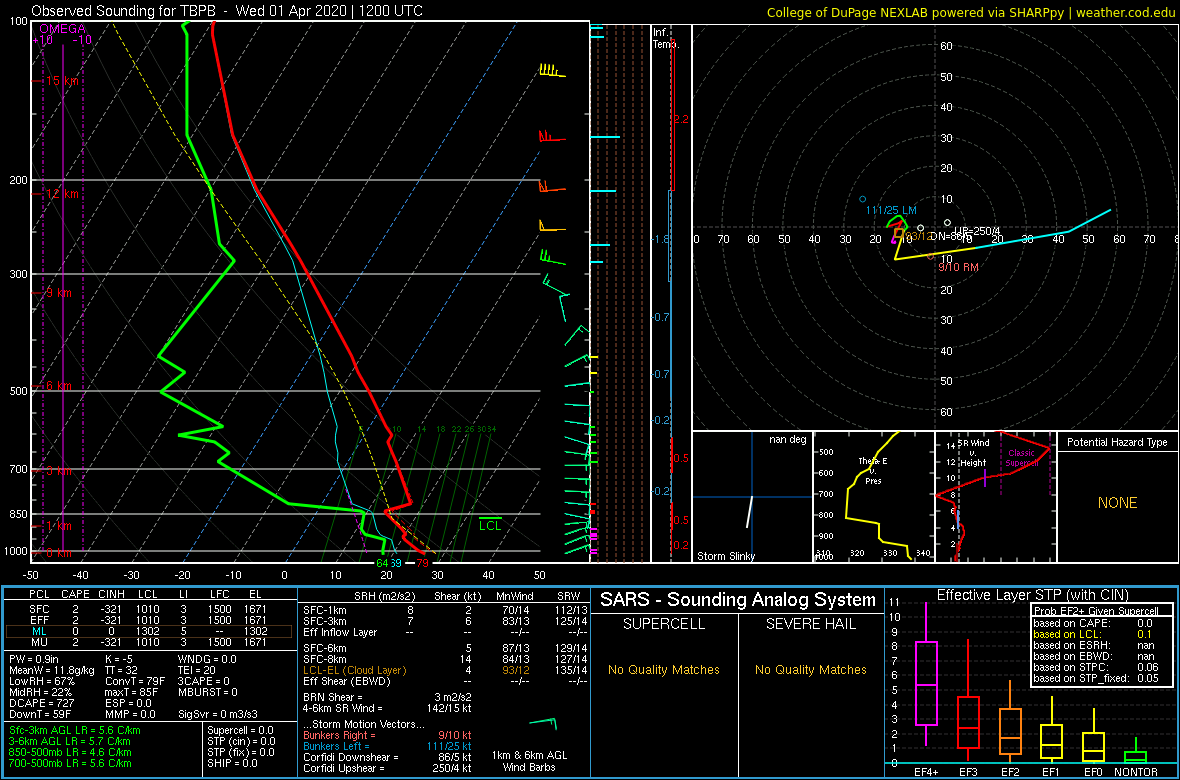The width and height of the screenshot is (1180, 780).
Task: Click the magenta OMEGA label
Action: [x=61, y=29]
